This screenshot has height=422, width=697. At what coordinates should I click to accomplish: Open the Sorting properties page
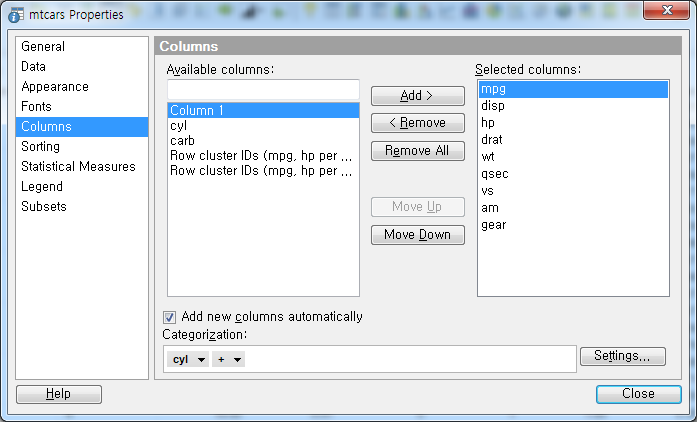click(41, 147)
